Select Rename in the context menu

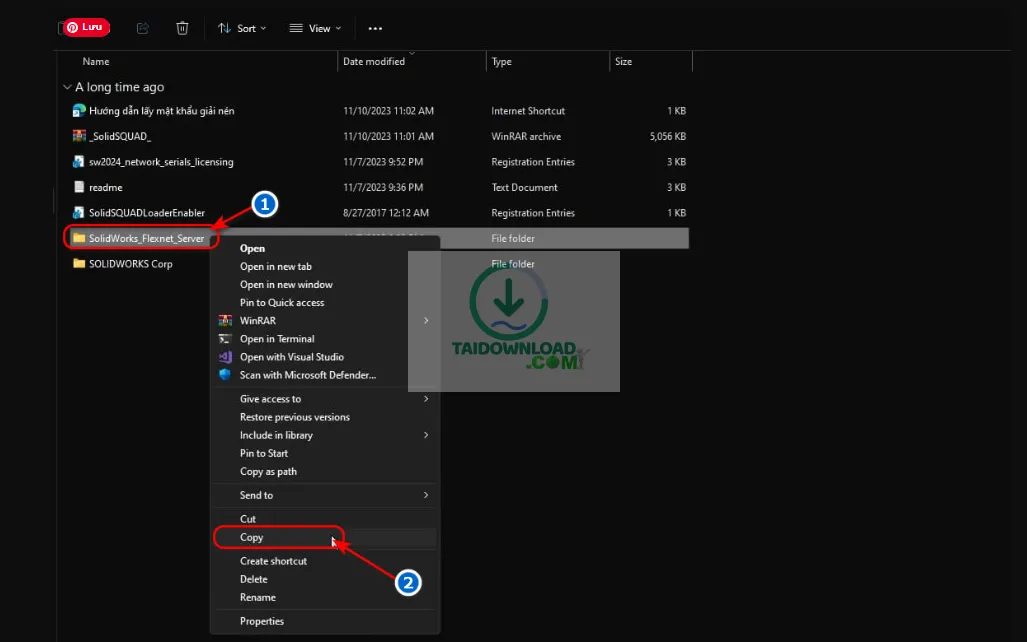pos(257,597)
